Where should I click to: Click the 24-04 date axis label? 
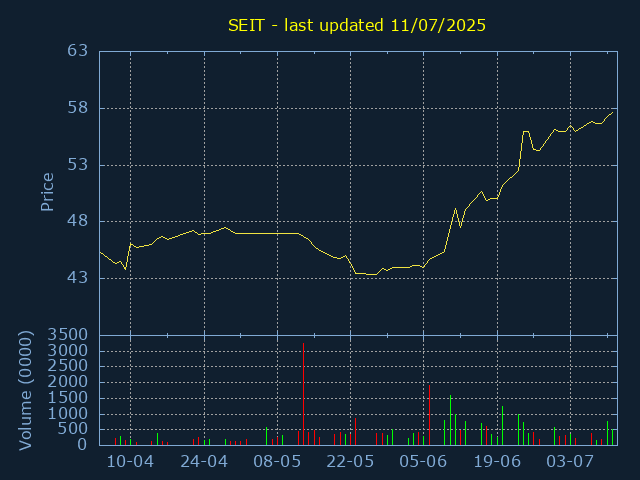click(x=204, y=462)
